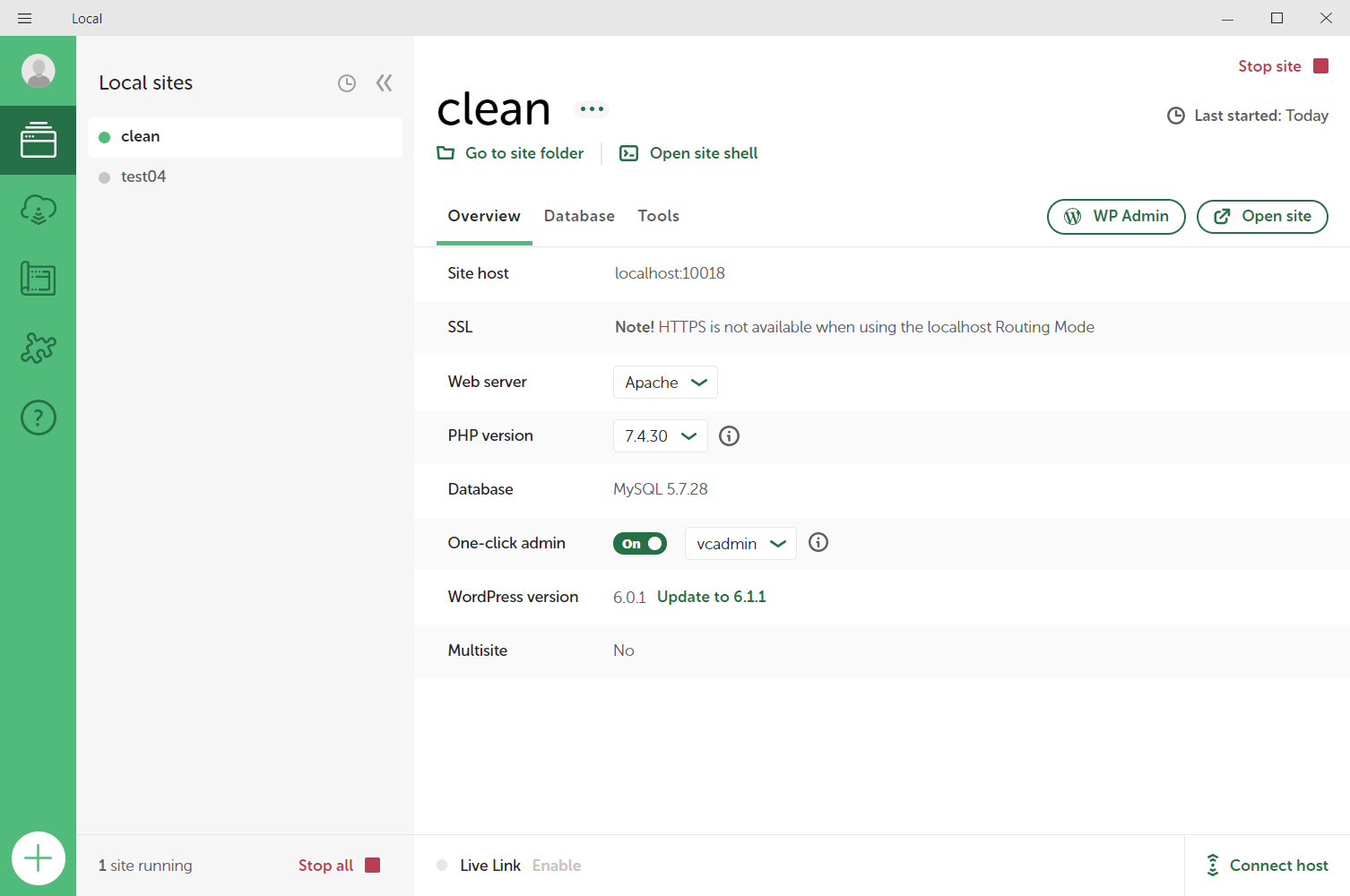Click the site host localhost:10018 value
Viewport: 1350px width, 896px height.
670,273
